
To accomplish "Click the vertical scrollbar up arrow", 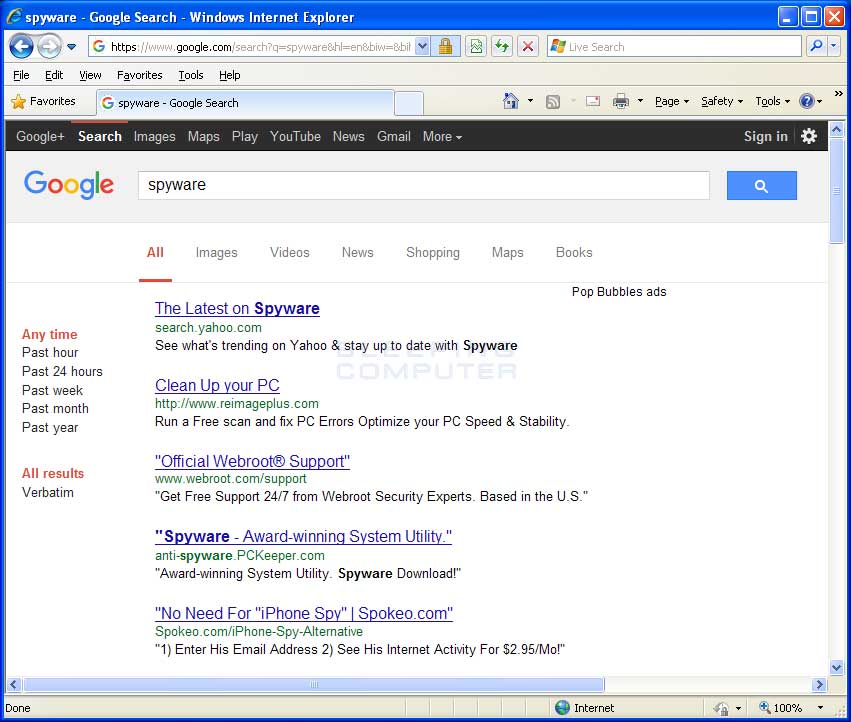I will (x=836, y=129).
